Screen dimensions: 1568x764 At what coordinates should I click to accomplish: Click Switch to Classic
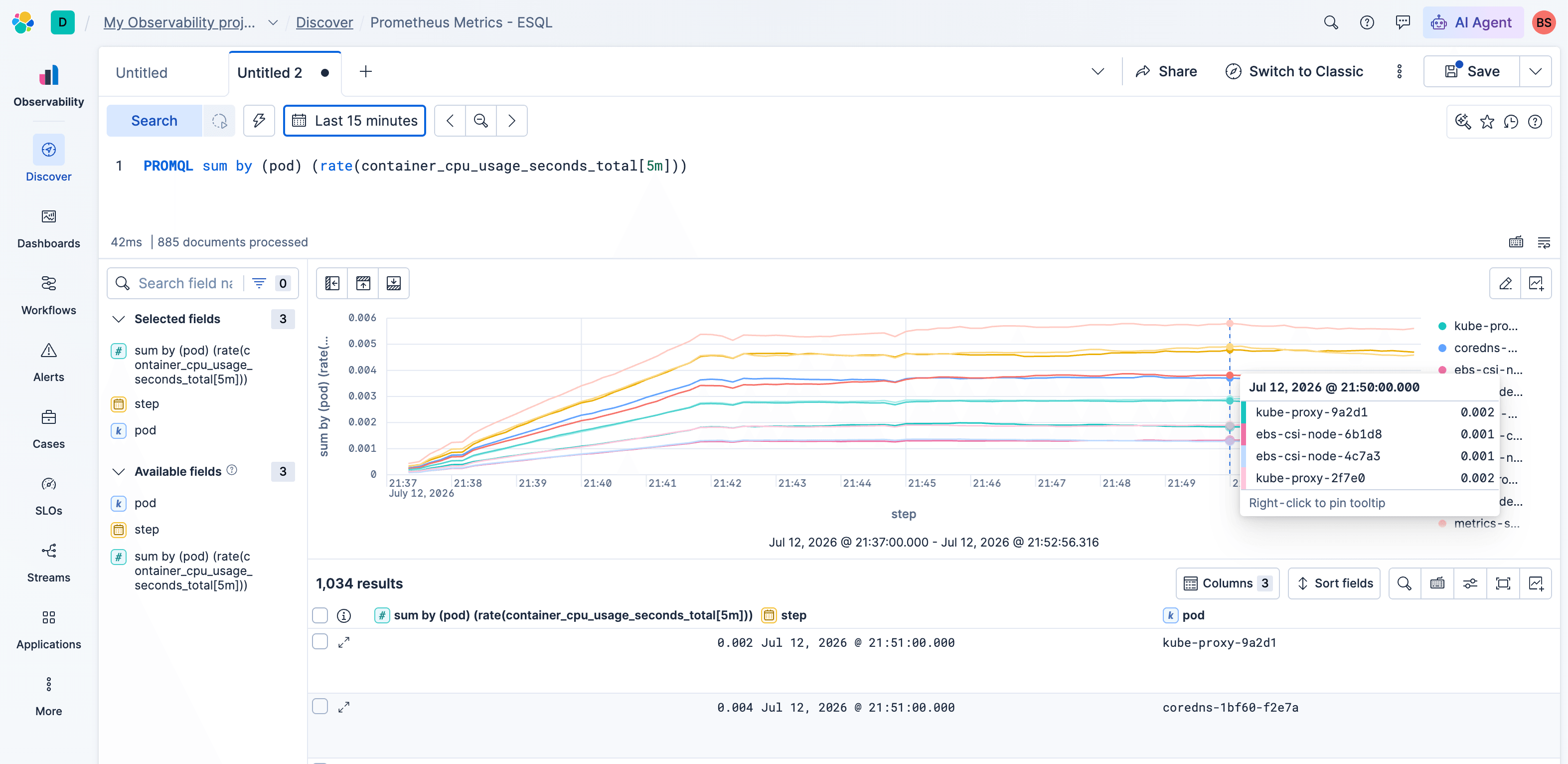tap(1294, 72)
